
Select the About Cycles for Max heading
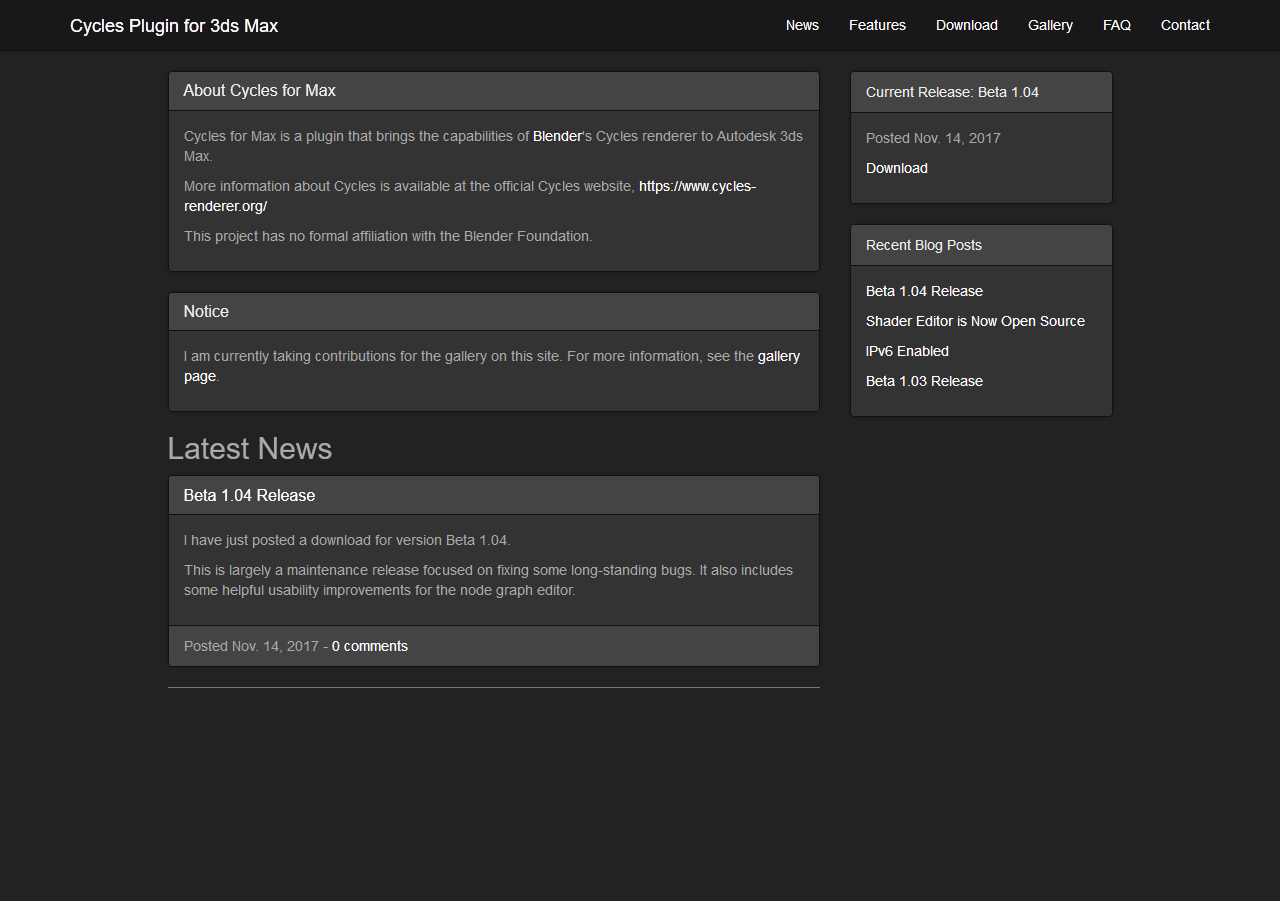click(x=259, y=91)
